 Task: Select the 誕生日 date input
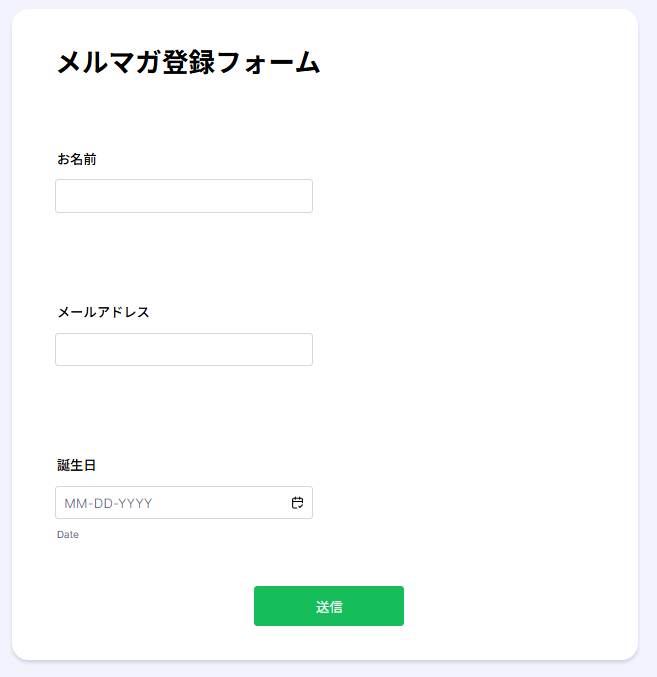pos(170,503)
